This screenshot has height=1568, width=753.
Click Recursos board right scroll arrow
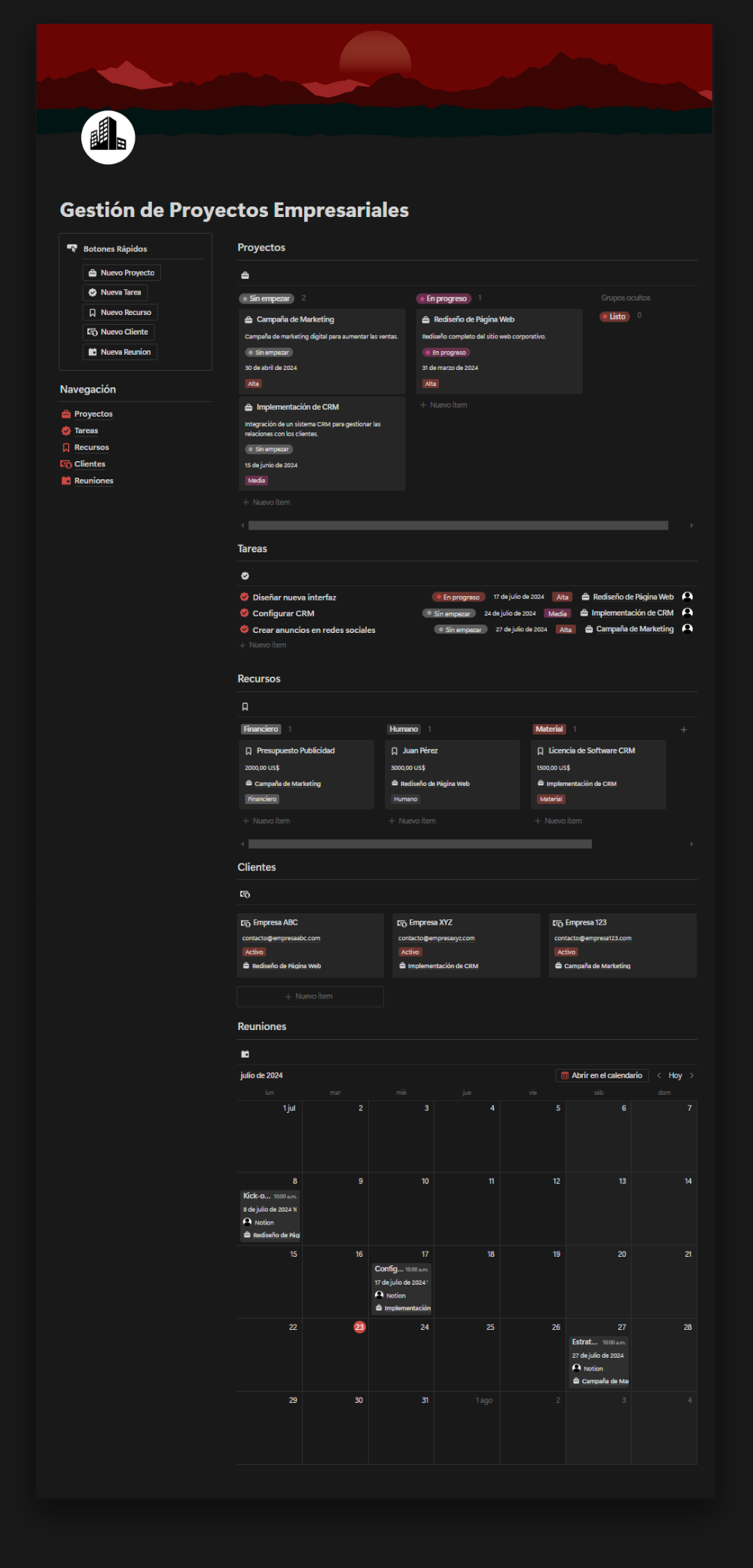(x=691, y=844)
